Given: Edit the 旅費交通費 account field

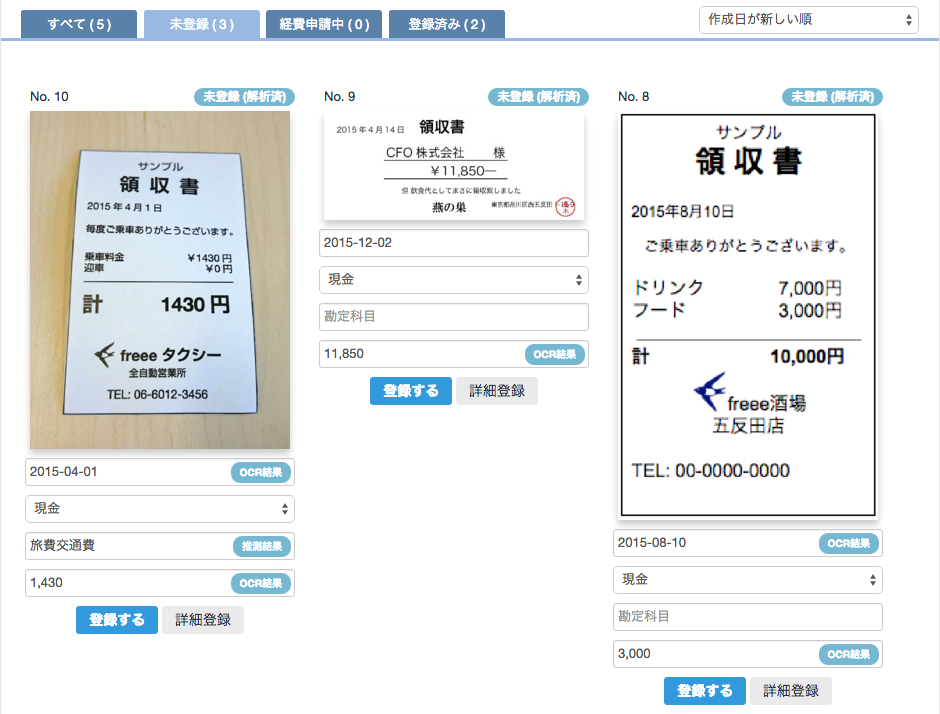Looking at the screenshot, I should click(159, 546).
